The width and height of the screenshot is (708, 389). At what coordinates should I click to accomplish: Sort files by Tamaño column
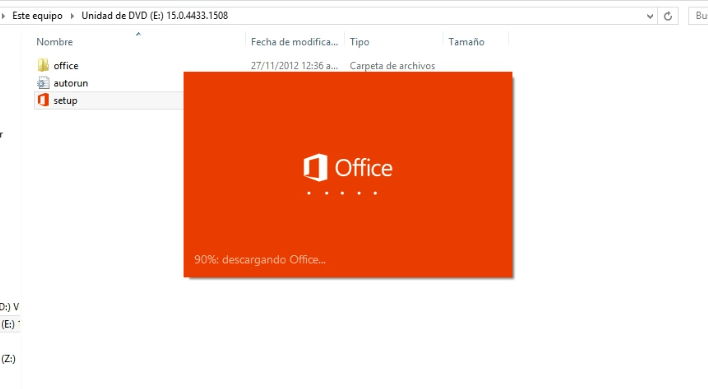tap(466, 42)
